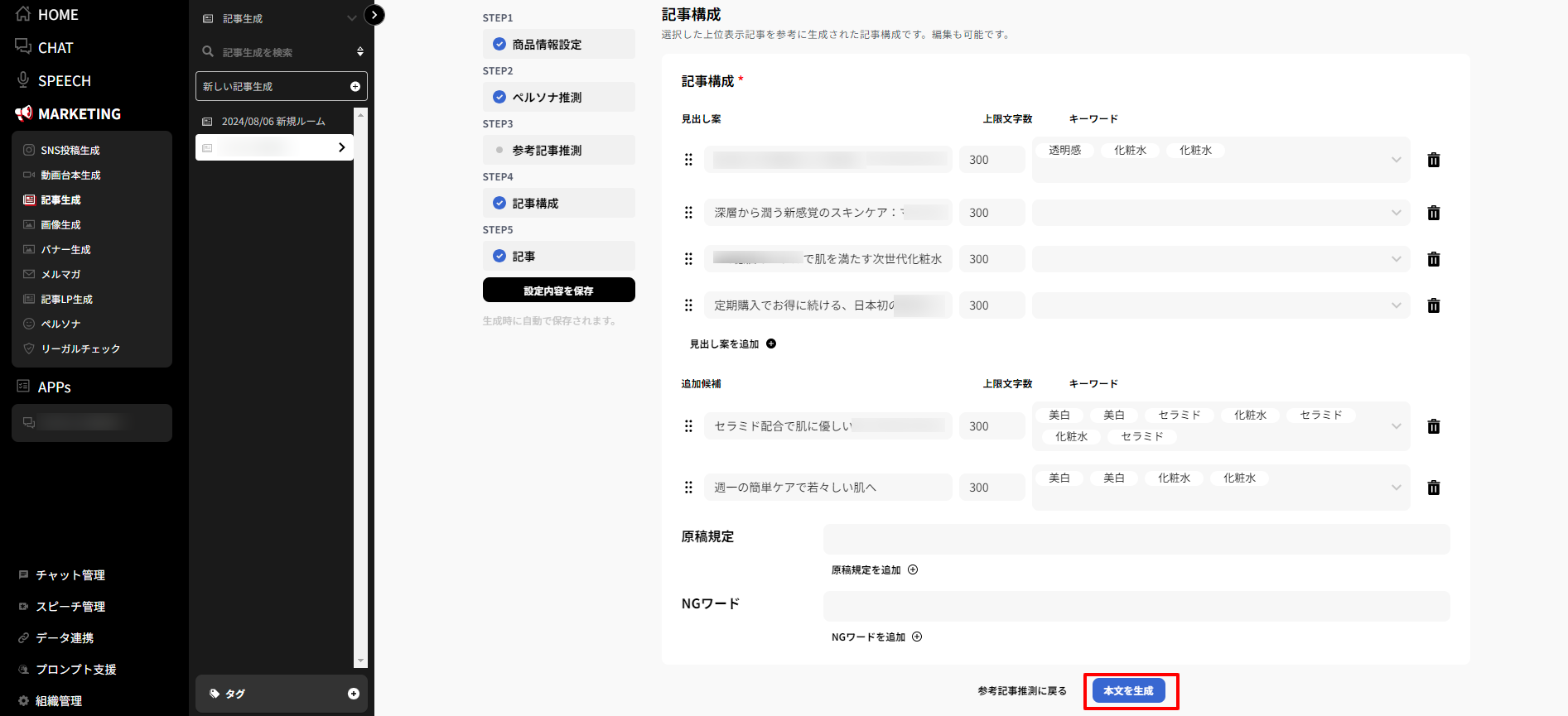Click drag handle of 定期購入 heading row

(x=688, y=305)
